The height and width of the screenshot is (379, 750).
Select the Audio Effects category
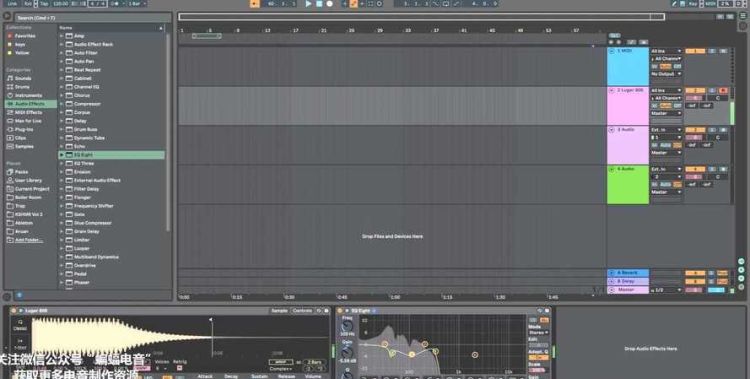[x=30, y=104]
